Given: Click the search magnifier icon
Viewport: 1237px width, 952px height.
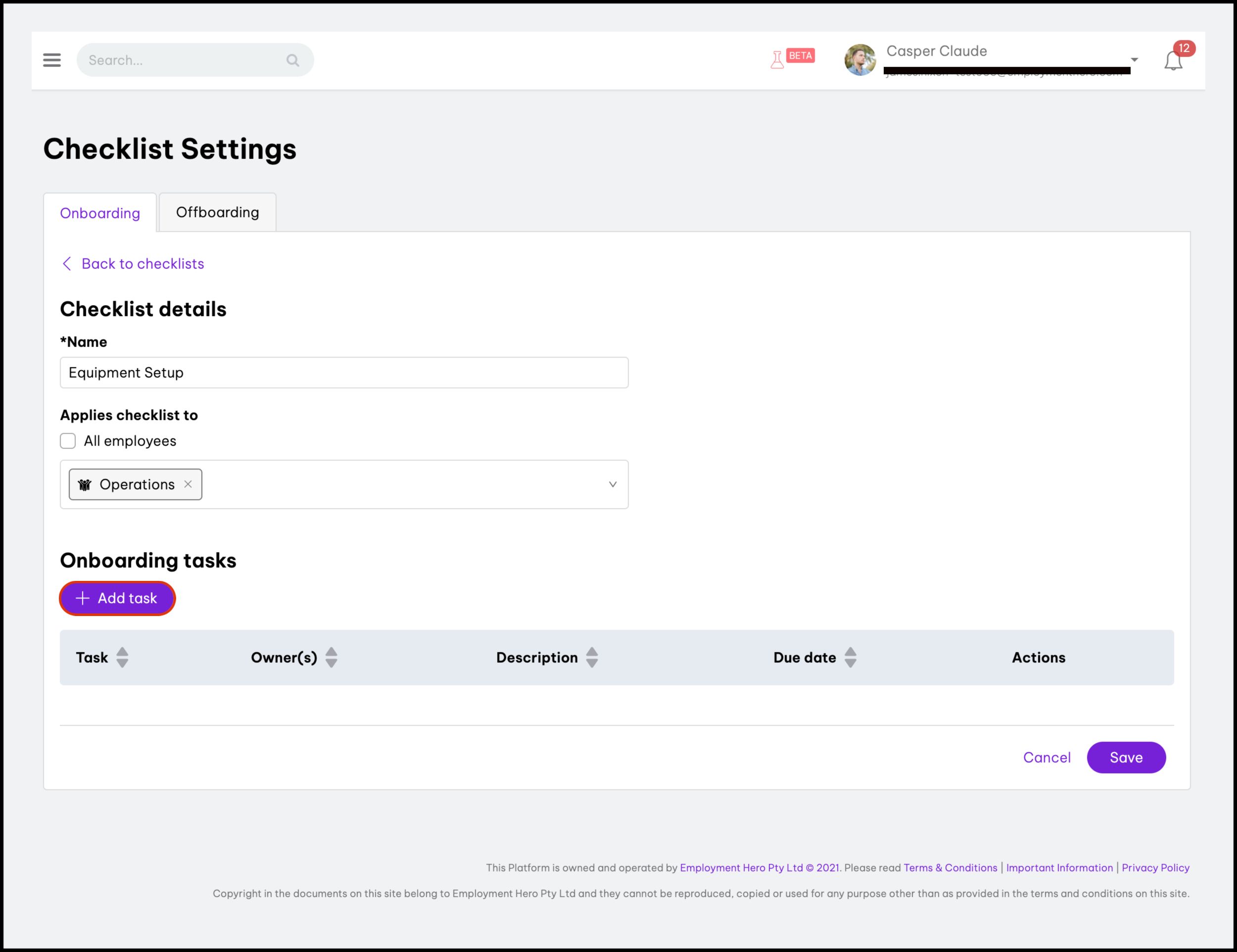Looking at the screenshot, I should point(292,60).
